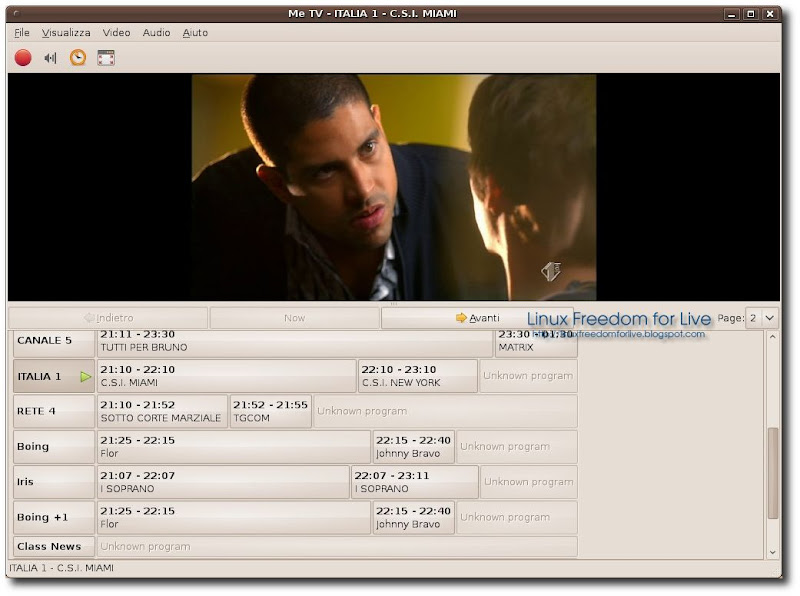Select Flor program in Boing row
This screenshot has height=596, width=800.
234,446
